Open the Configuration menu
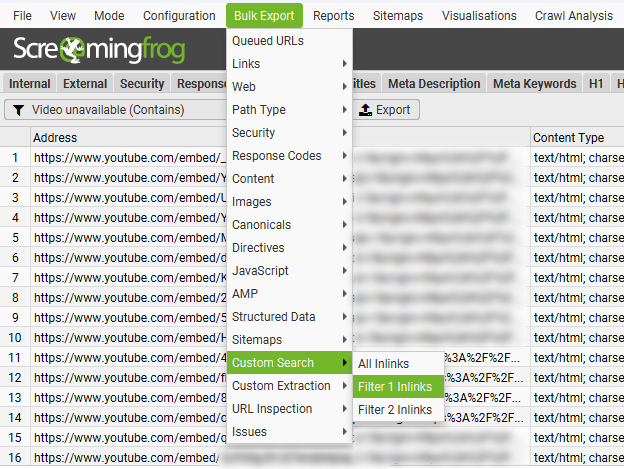The width and height of the screenshot is (624, 469). click(179, 16)
